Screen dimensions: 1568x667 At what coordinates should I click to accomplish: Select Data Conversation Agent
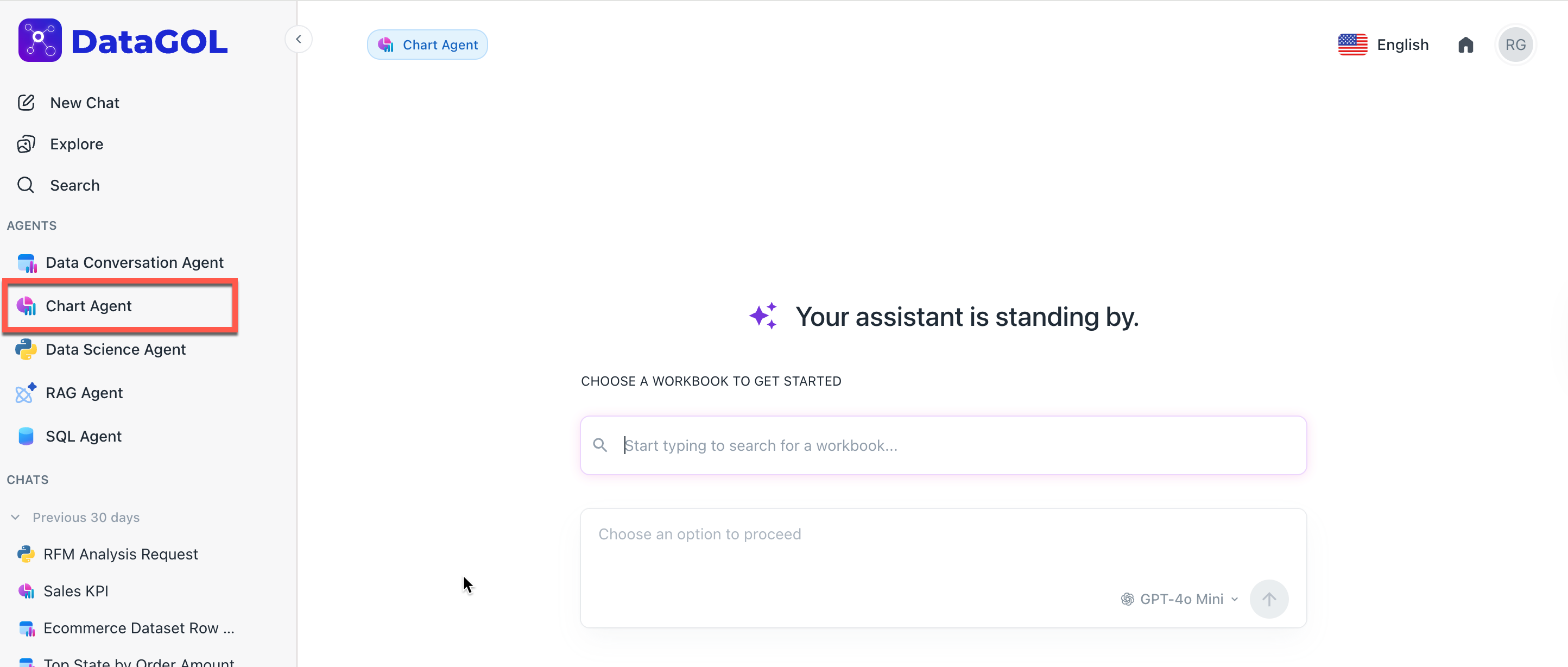(x=134, y=262)
